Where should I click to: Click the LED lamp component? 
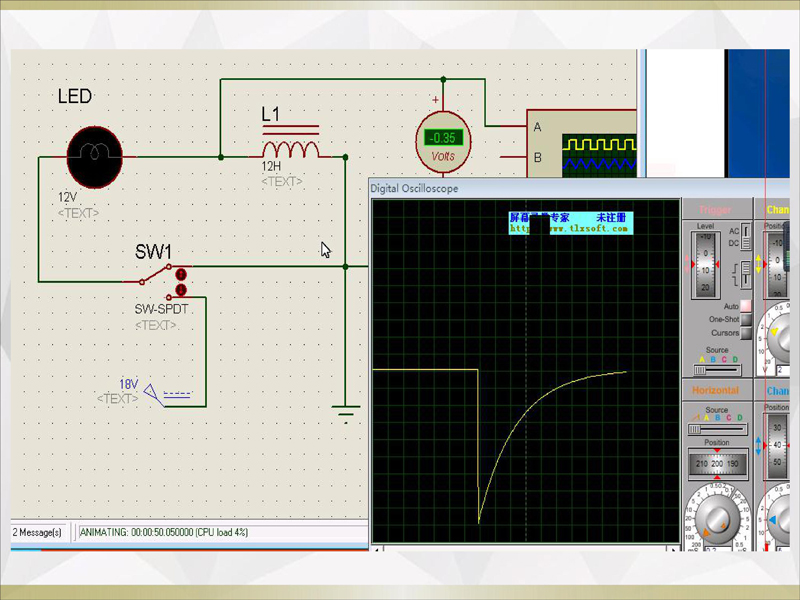94,157
